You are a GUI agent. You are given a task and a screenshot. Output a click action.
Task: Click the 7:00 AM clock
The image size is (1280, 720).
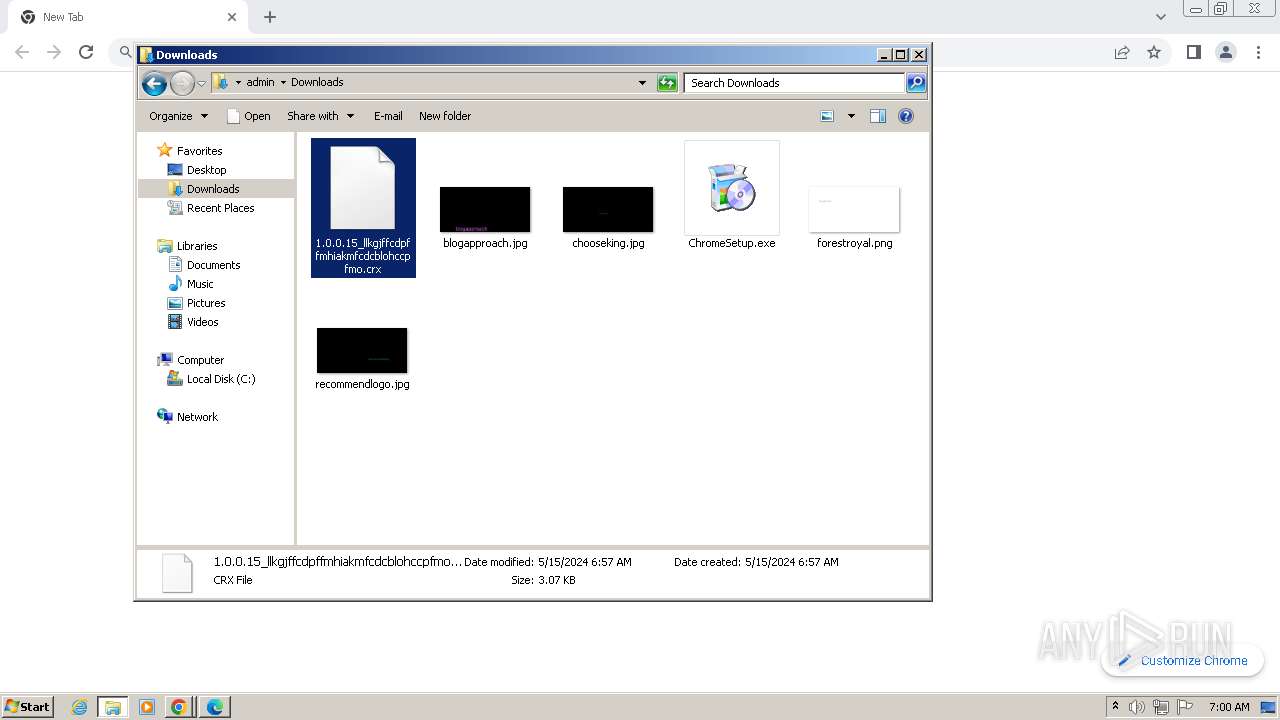click(x=1229, y=707)
